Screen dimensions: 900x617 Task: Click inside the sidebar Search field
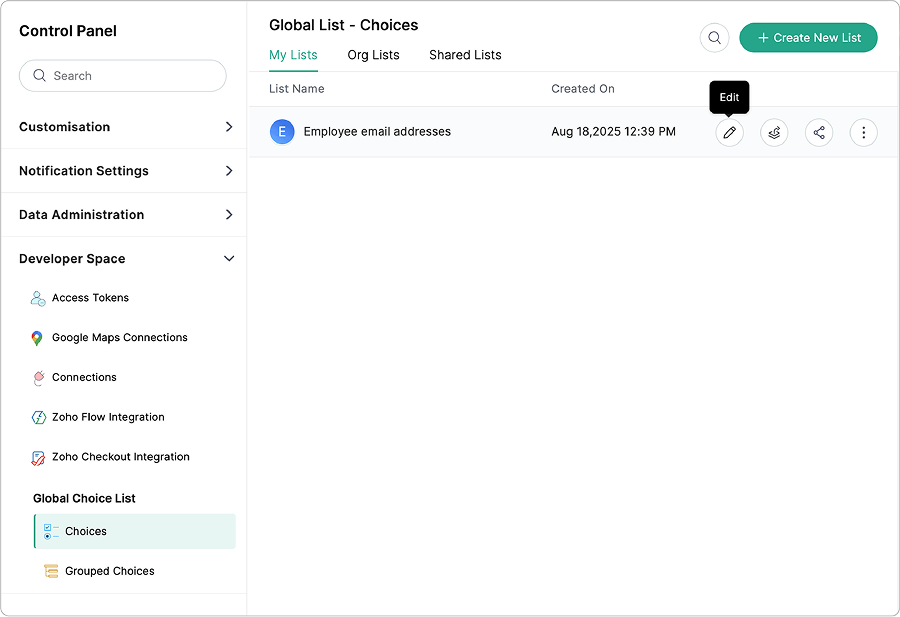123,75
